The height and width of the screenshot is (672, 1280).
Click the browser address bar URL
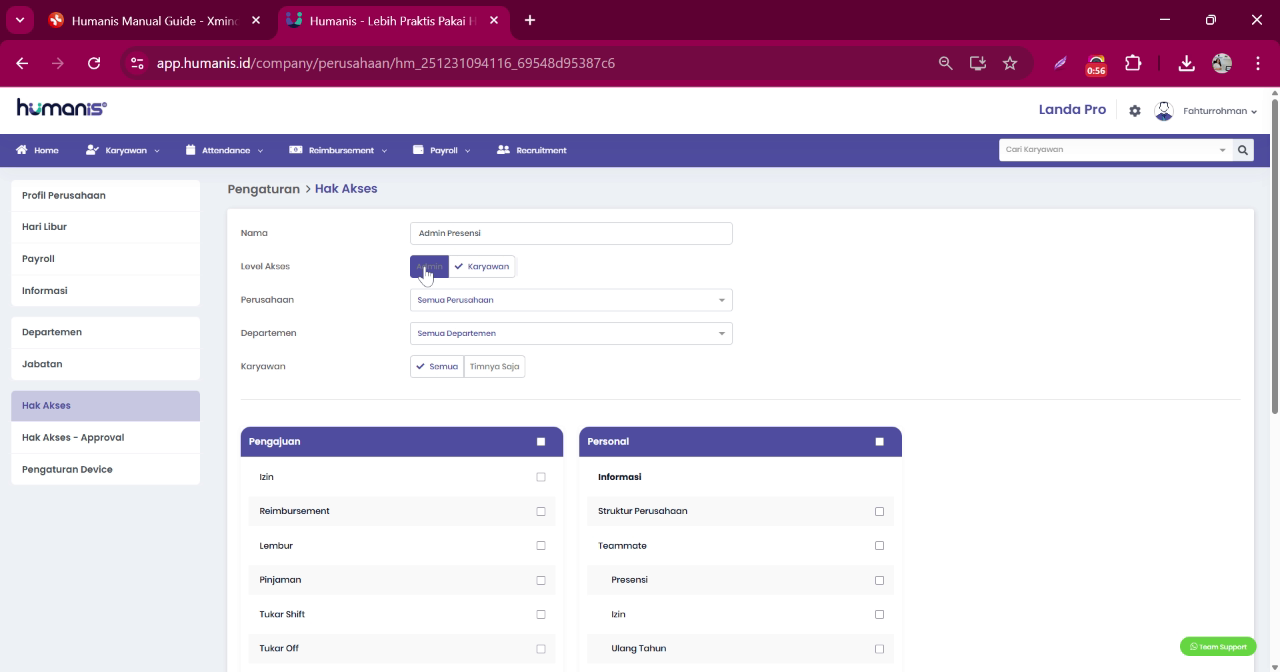(x=386, y=63)
